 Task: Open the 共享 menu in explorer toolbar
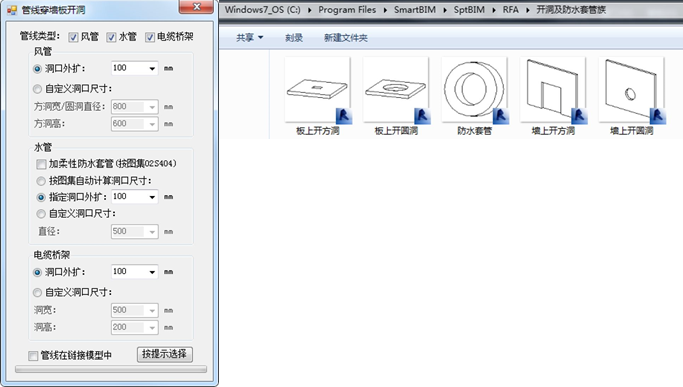pyautogui.click(x=250, y=38)
